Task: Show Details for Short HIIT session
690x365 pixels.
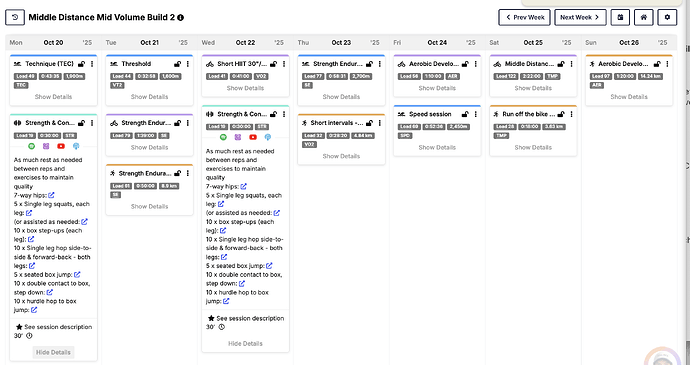Action: [x=245, y=88]
